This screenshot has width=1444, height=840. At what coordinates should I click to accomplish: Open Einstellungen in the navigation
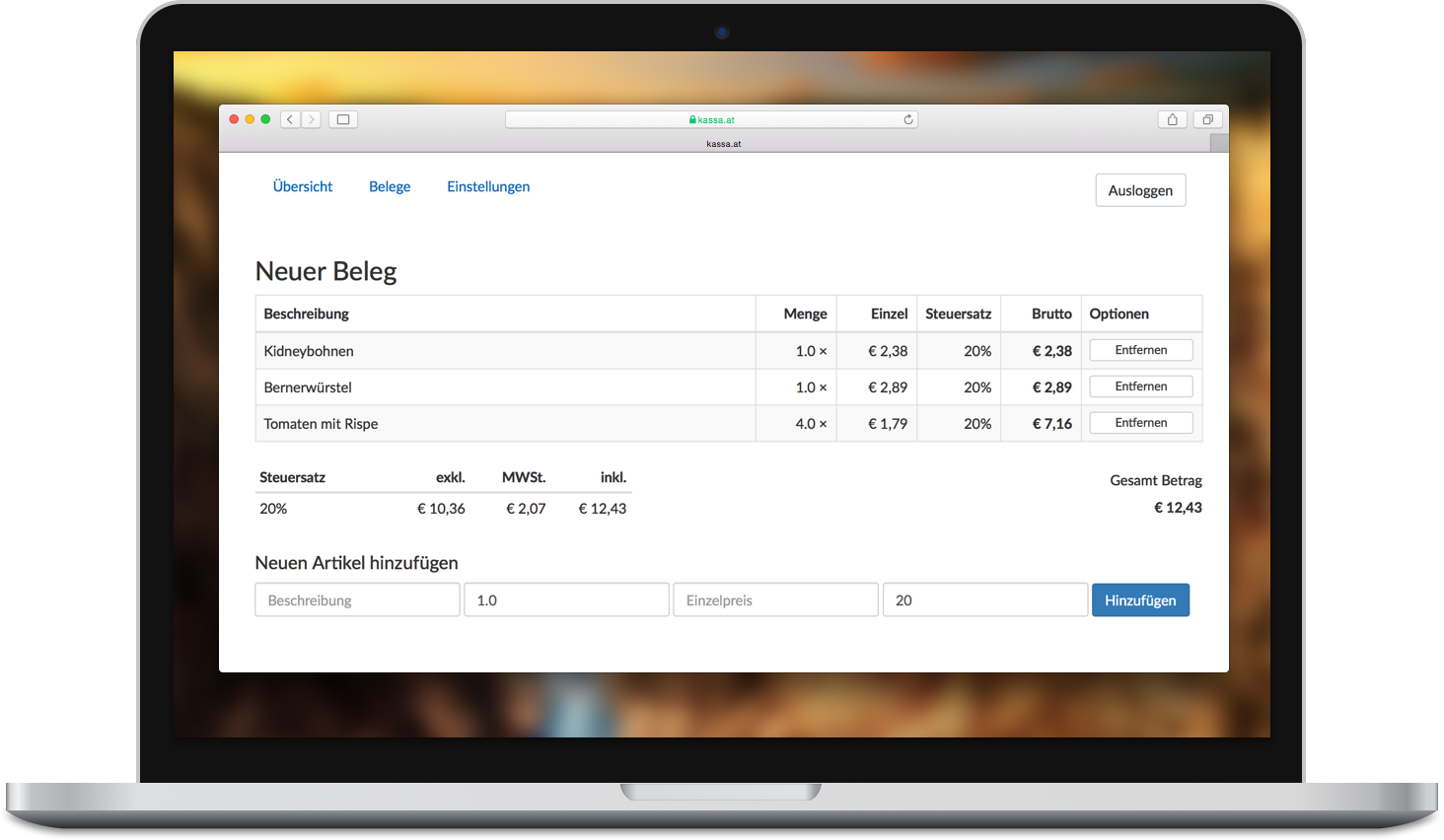pyautogui.click(x=488, y=186)
